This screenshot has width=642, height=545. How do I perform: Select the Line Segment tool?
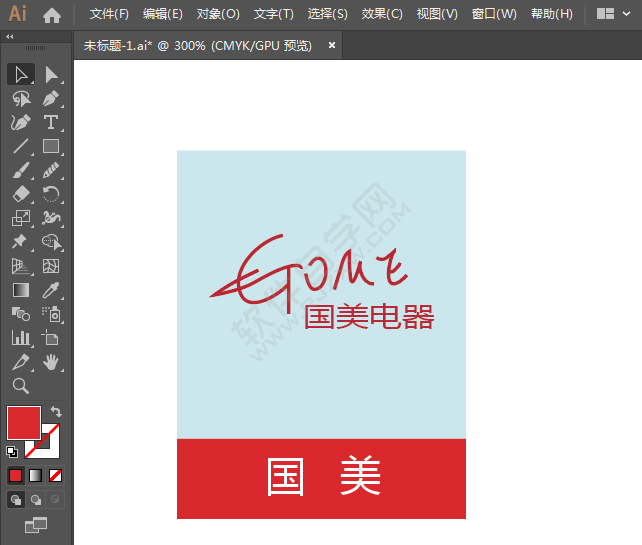21,146
